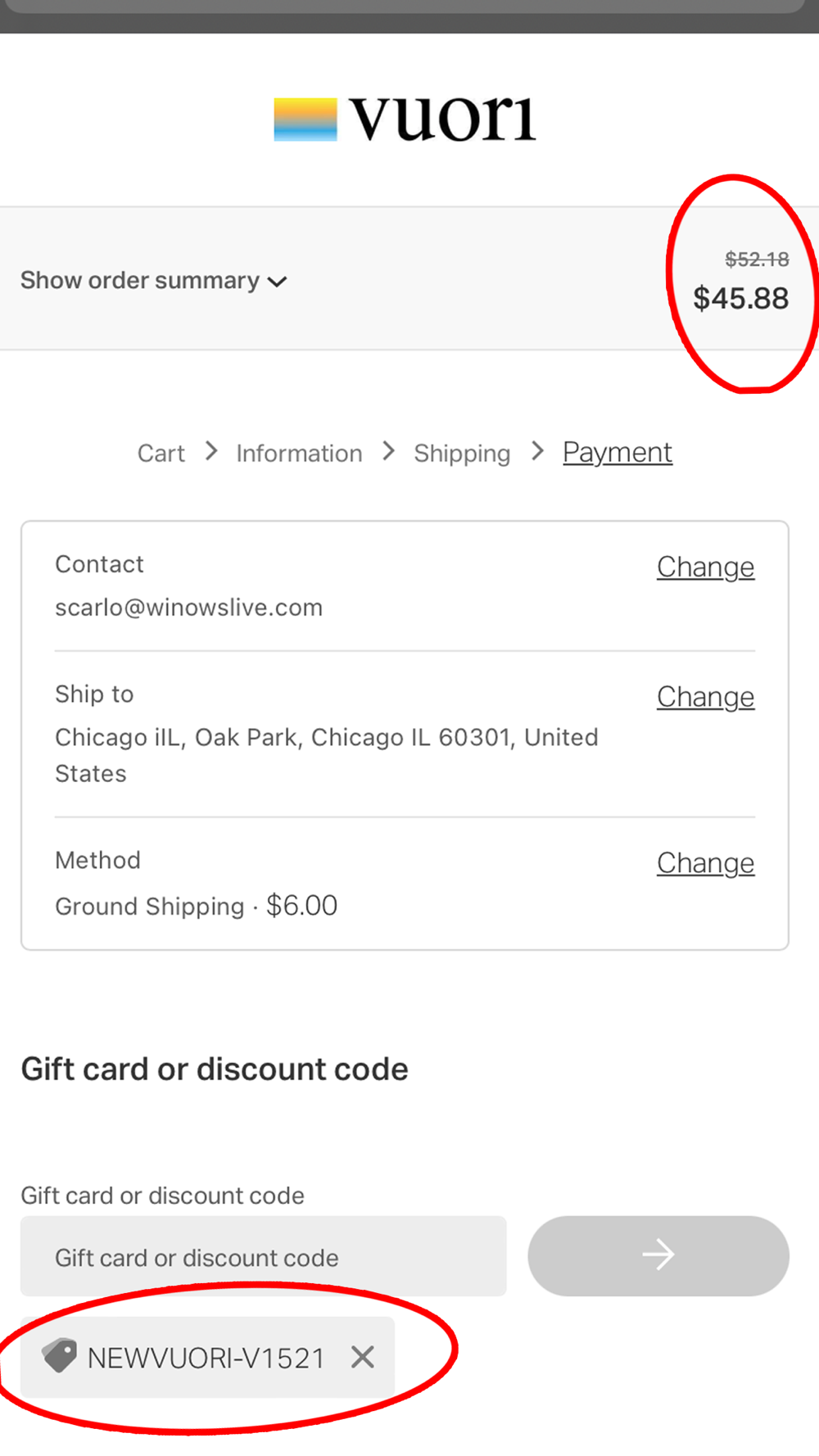The image size is (819, 1456).
Task: Change the Ship to address
Action: point(705,697)
